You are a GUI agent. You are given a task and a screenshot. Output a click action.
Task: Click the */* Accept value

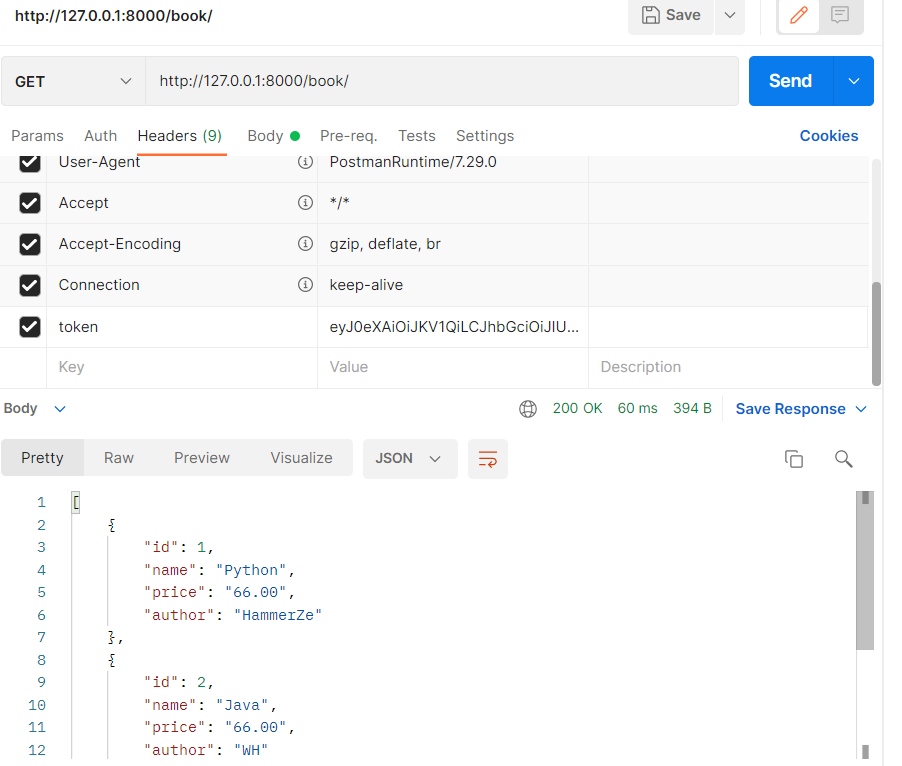coord(339,202)
